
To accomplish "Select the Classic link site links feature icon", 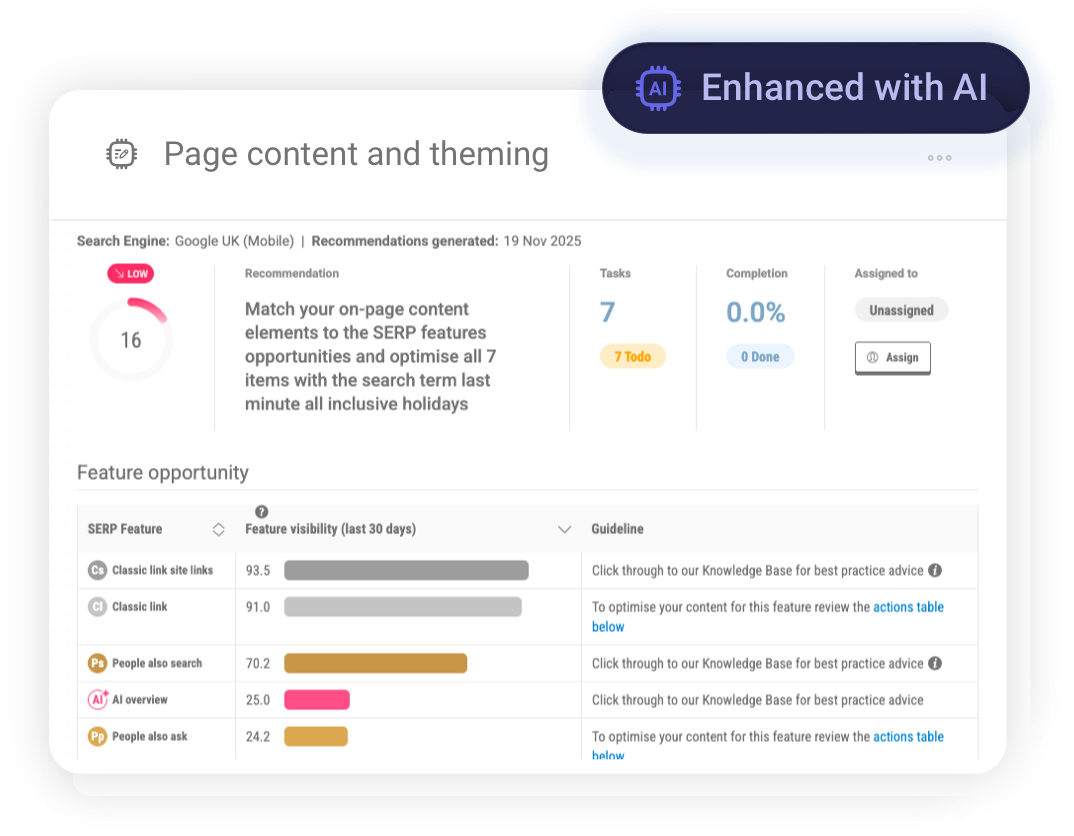I will (96, 570).
